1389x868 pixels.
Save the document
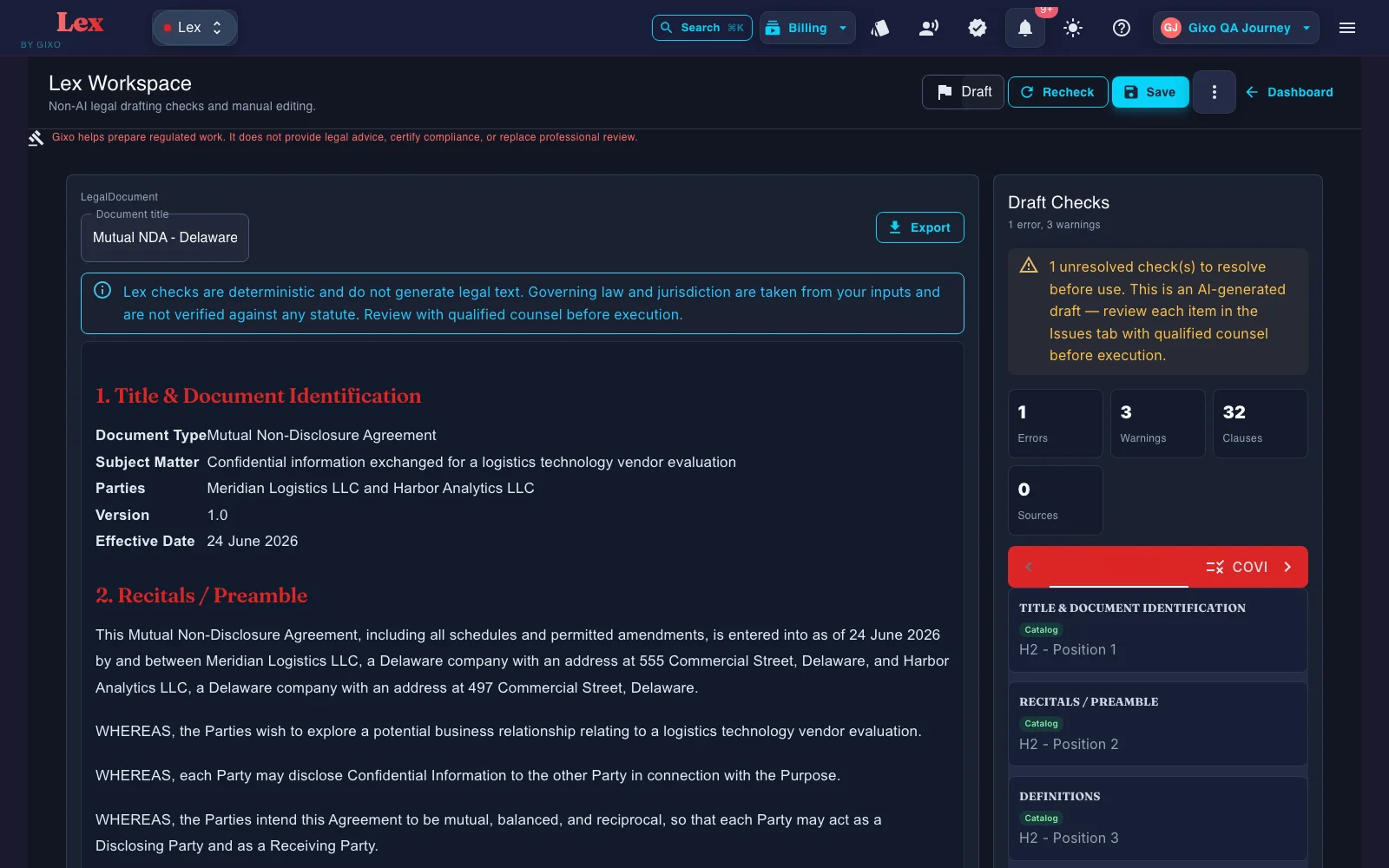[x=1150, y=92]
